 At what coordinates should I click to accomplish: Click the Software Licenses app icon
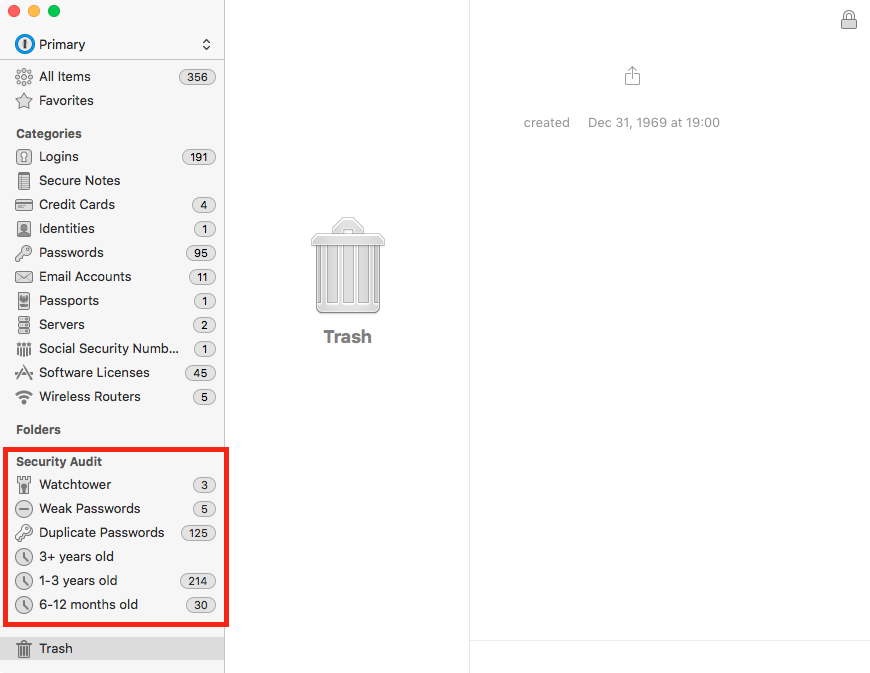(x=24, y=373)
